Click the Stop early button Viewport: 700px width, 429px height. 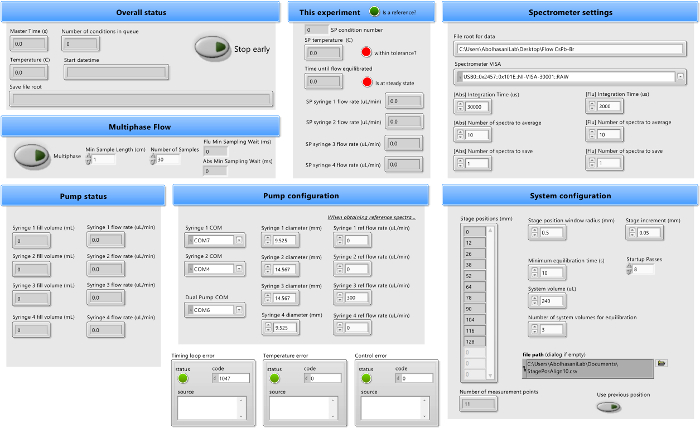(x=211, y=48)
